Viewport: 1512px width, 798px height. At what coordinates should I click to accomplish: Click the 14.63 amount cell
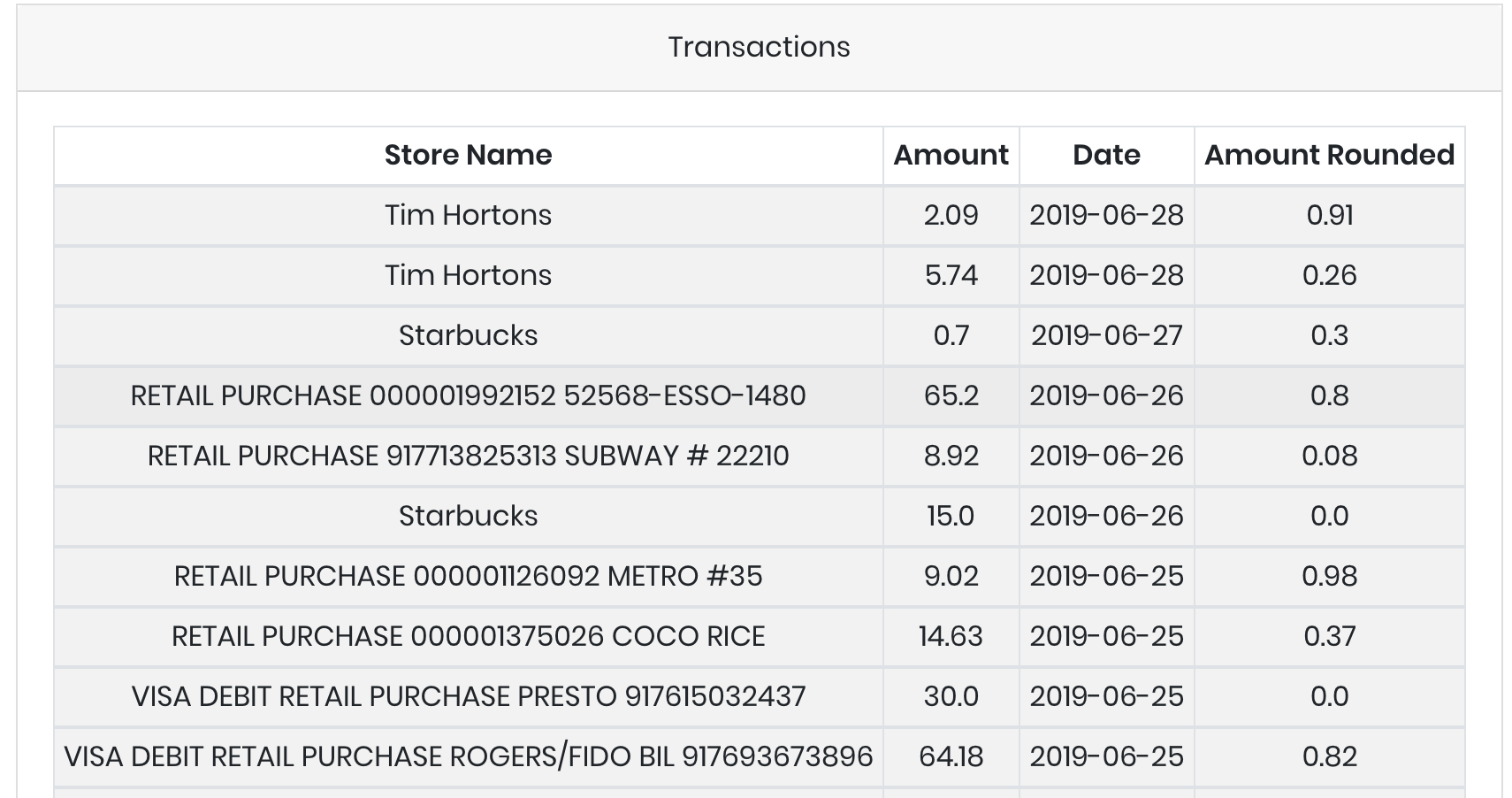pos(951,636)
